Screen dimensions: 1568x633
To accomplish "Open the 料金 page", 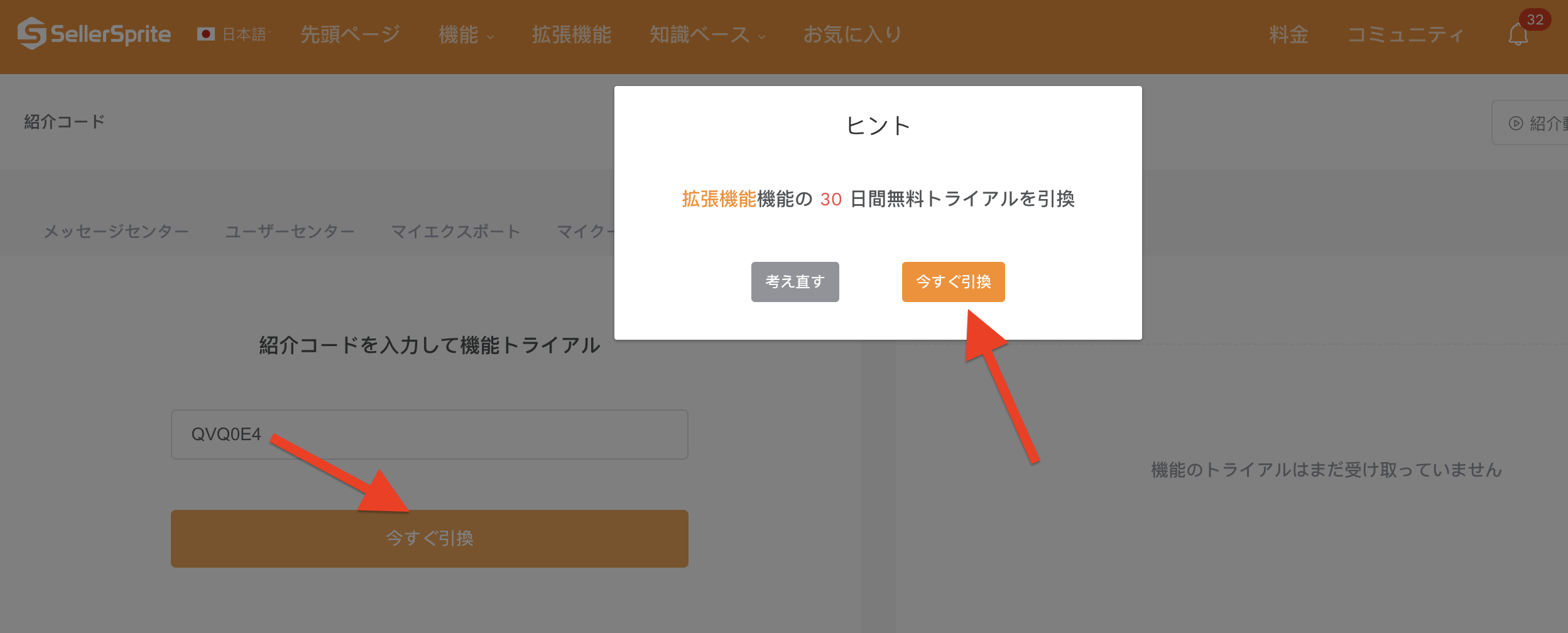I will [1288, 35].
